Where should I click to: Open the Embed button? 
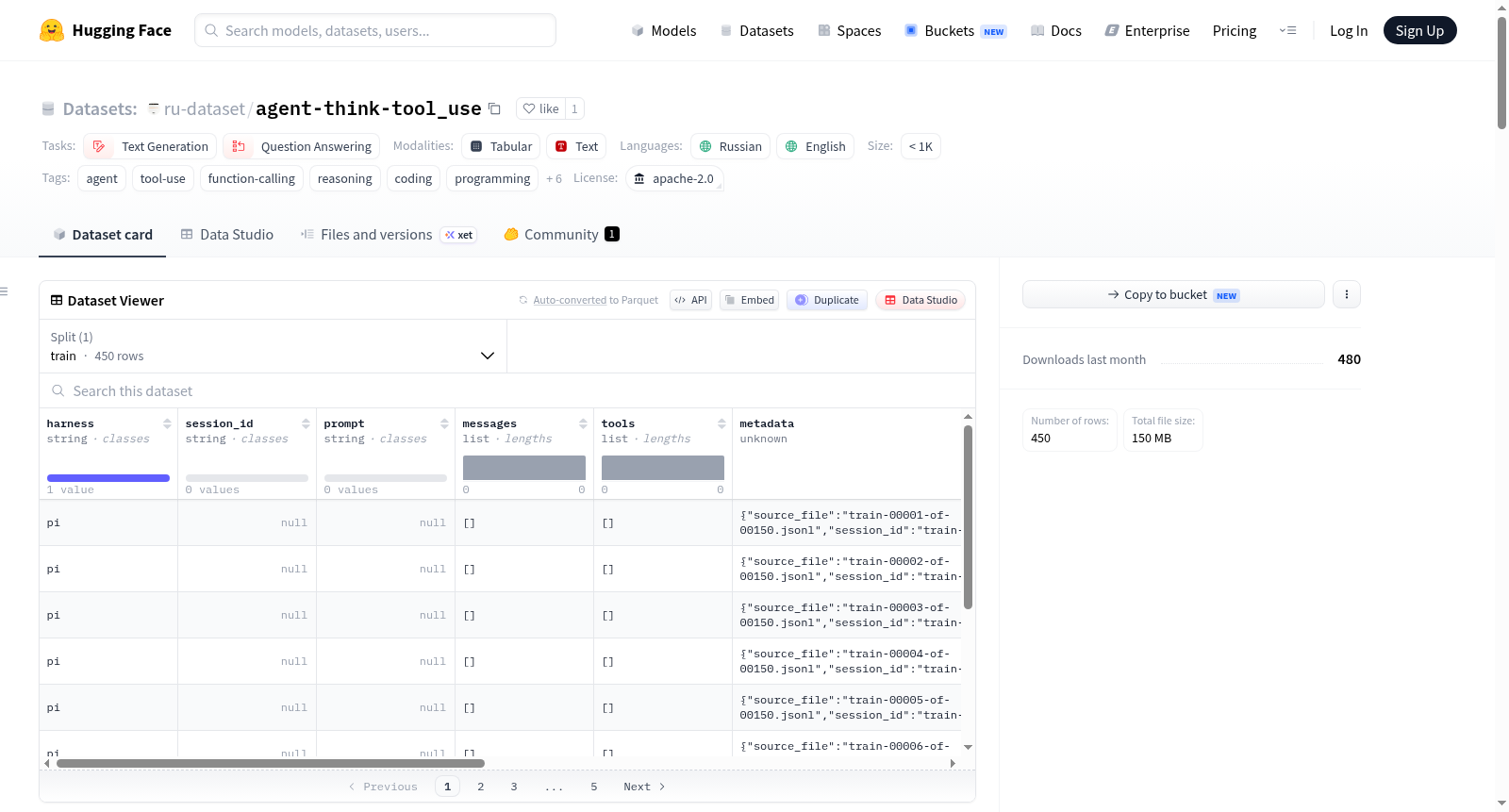749,300
